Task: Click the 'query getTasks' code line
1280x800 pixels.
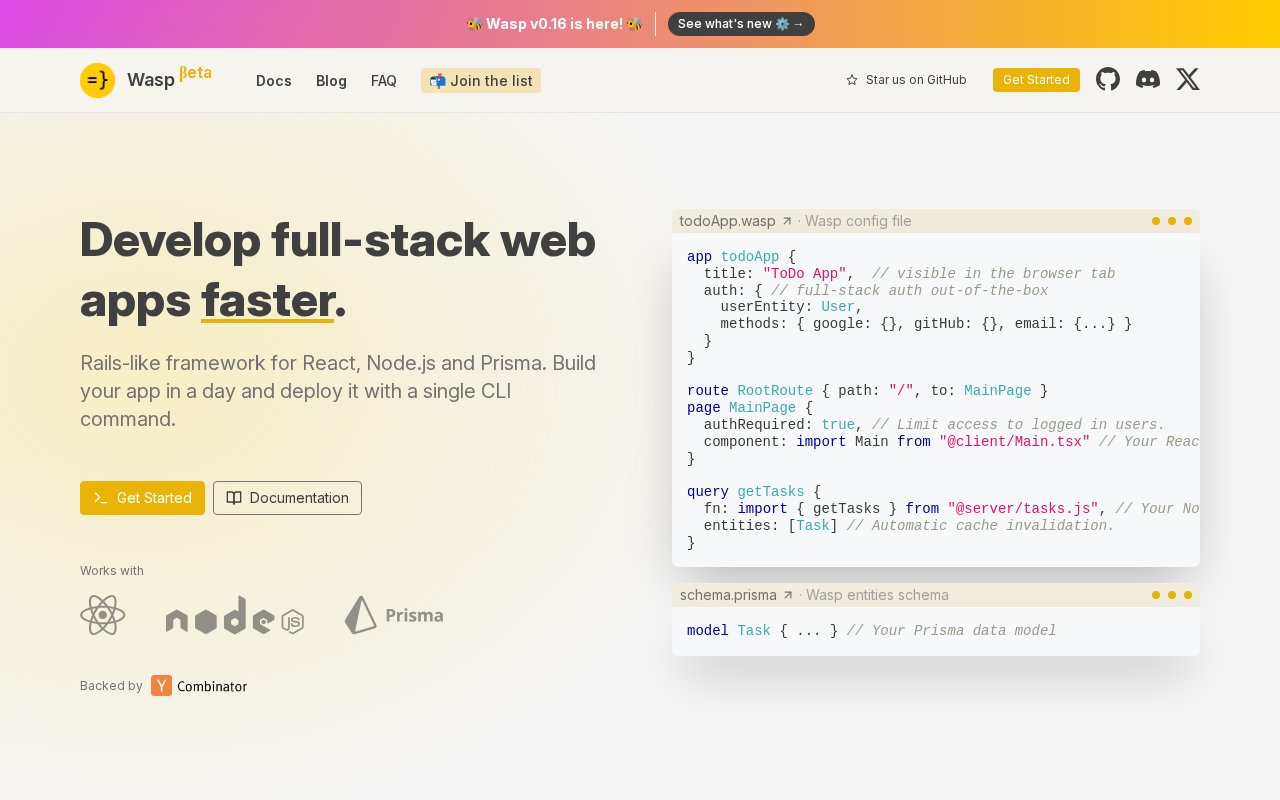Action: tap(754, 492)
